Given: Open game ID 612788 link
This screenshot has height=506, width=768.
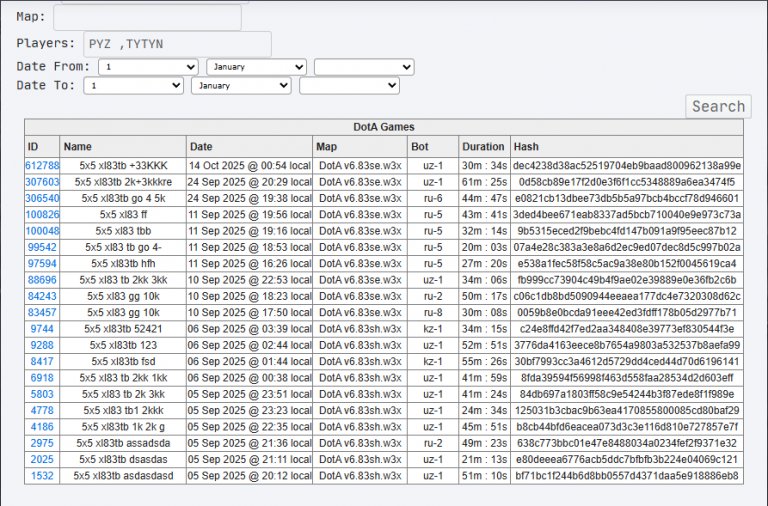Looking at the screenshot, I should click(x=42, y=166).
